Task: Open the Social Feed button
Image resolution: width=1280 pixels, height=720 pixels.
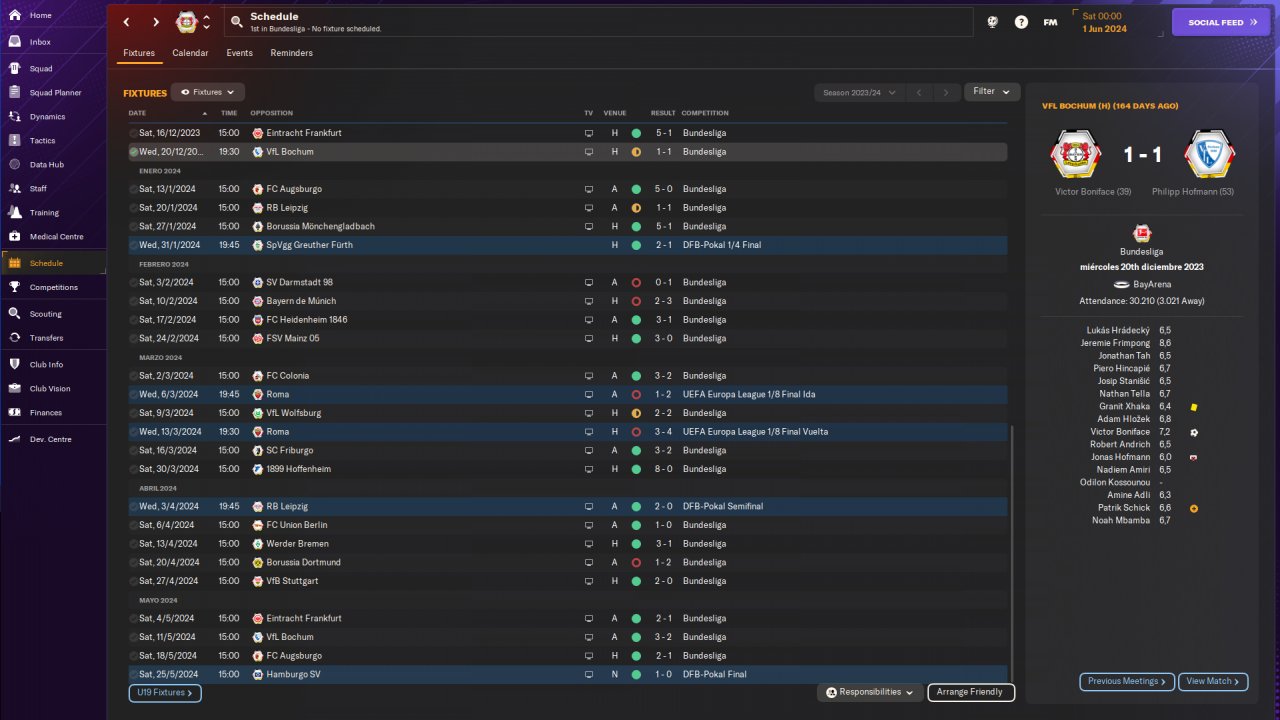Action: click(1221, 22)
